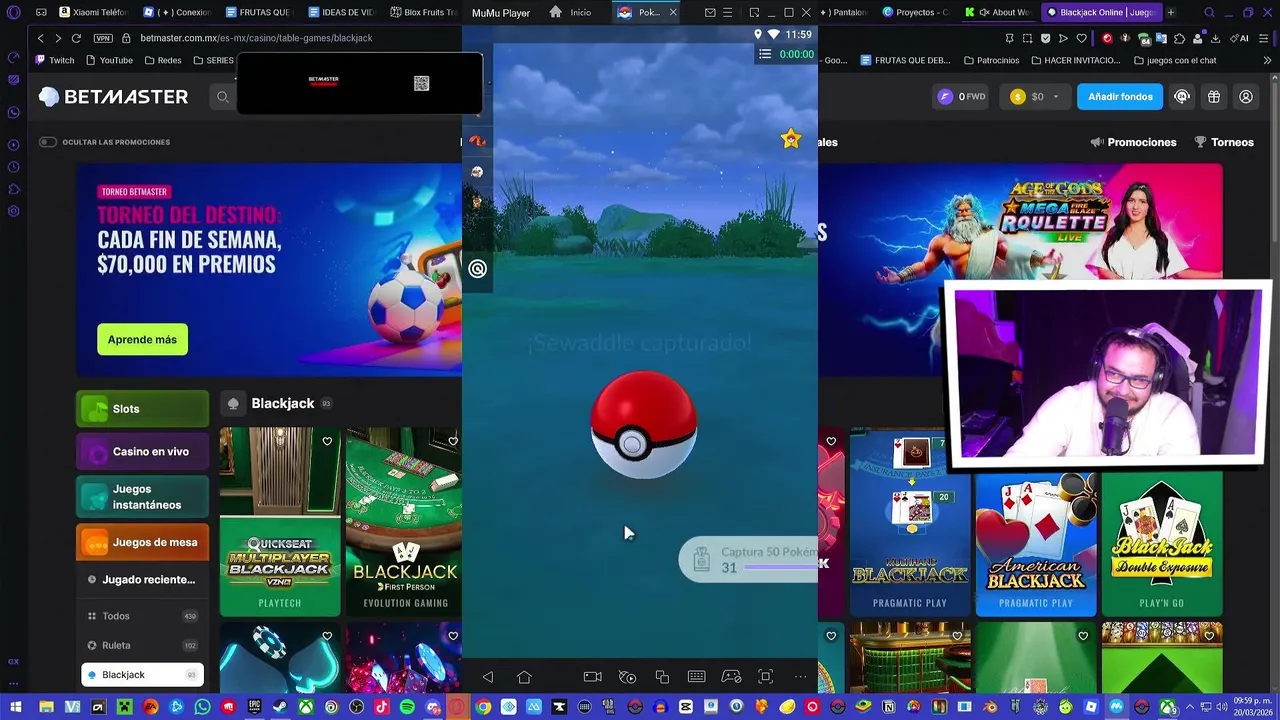Click the browser address bar URL
Viewport: 1280px width, 720px height.
point(256,38)
